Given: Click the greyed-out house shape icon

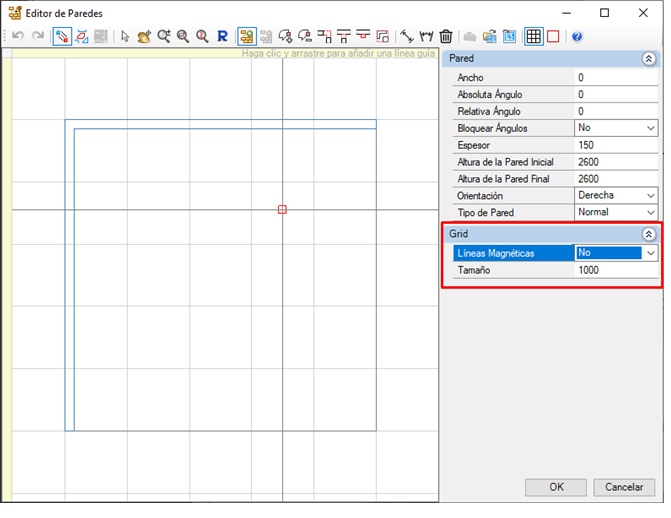Looking at the screenshot, I should click(470, 37).
